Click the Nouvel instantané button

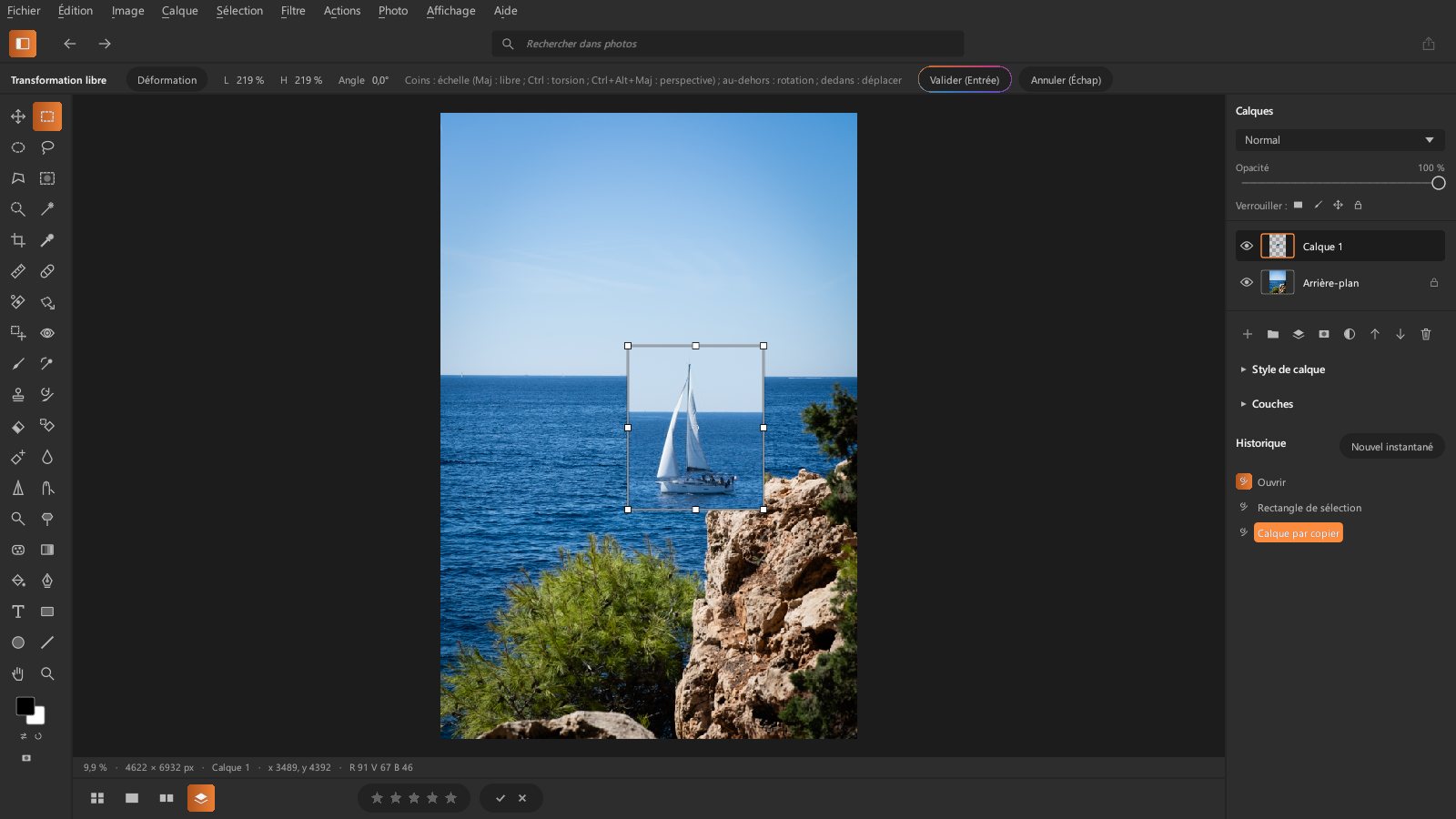click(x=1391, y=447)
